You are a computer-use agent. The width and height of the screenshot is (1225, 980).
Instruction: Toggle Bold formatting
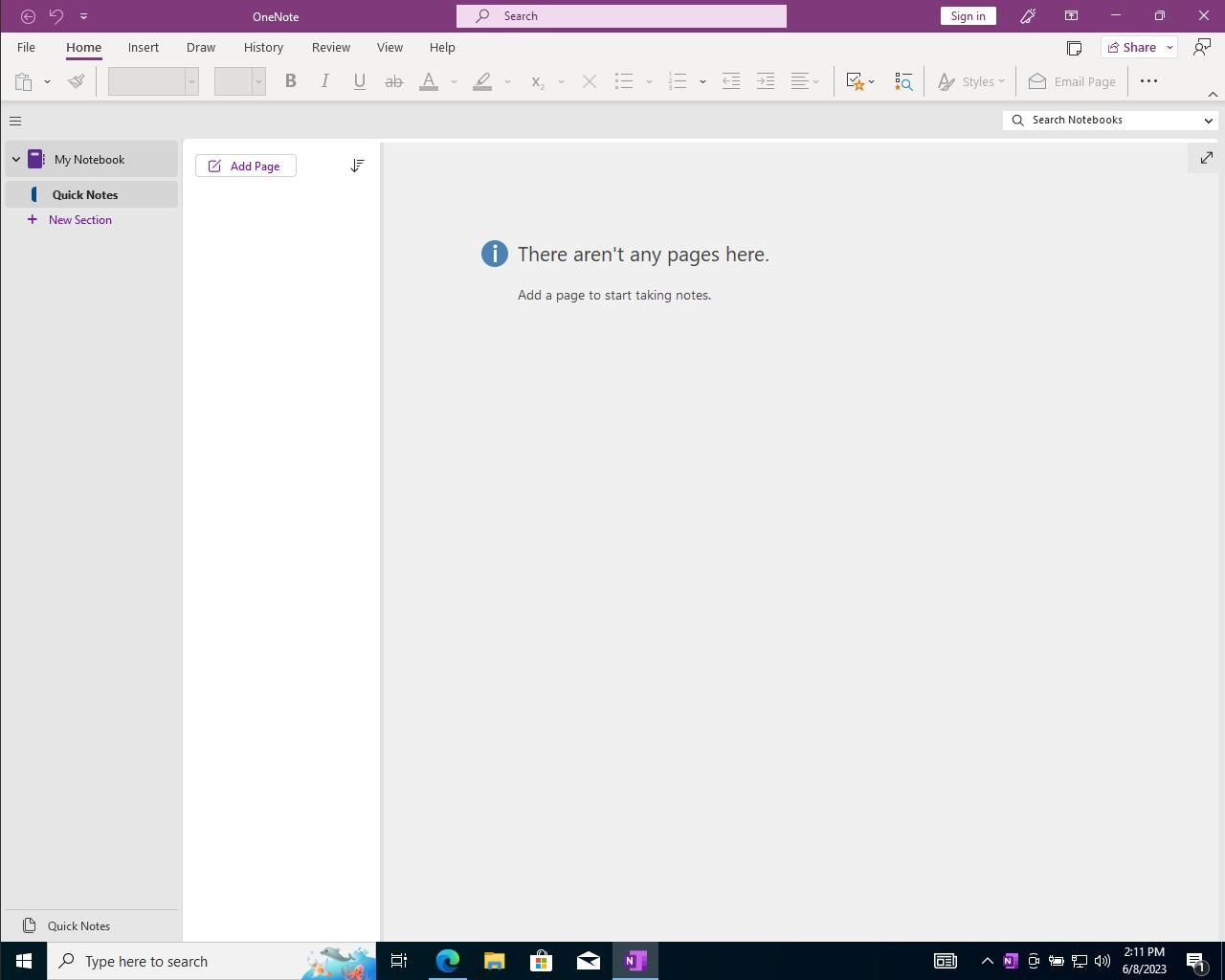pos(290,81)
